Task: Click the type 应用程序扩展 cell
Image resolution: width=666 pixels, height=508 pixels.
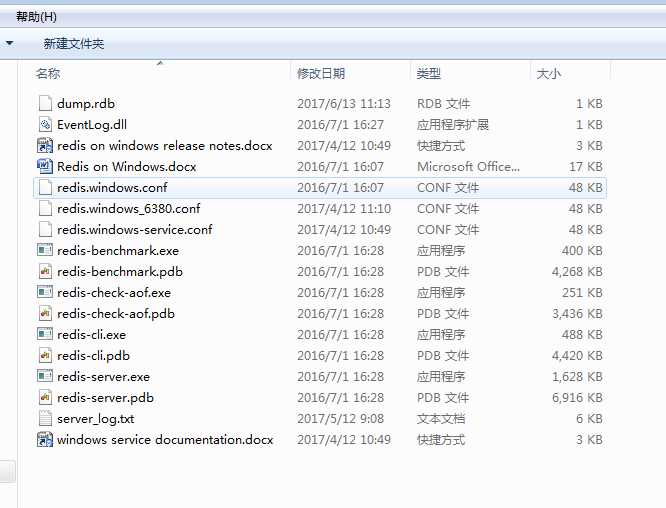Action: (x=453, y=124)
